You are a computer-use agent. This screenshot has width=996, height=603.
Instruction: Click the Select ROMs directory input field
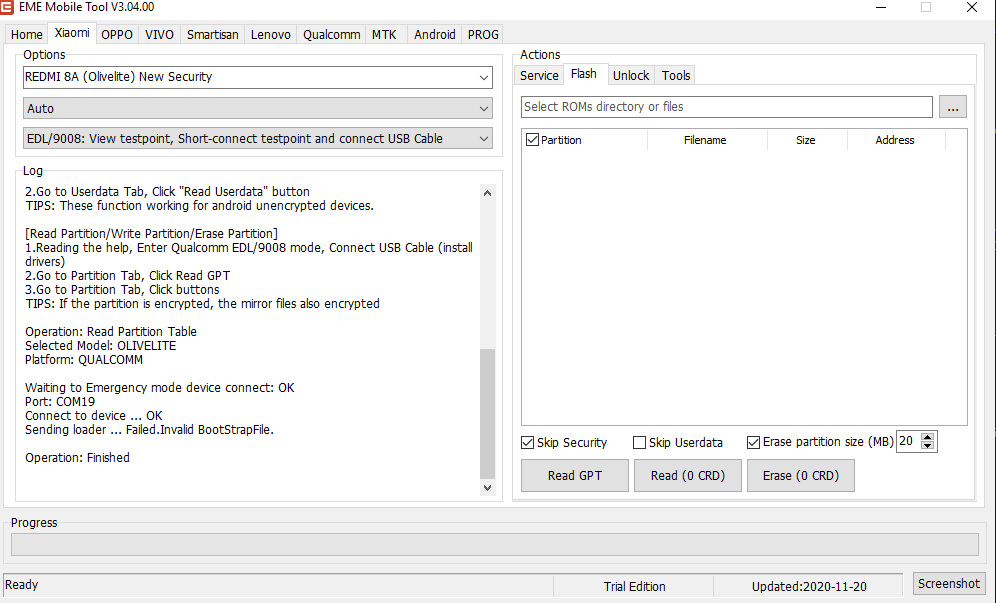point(727,107)
